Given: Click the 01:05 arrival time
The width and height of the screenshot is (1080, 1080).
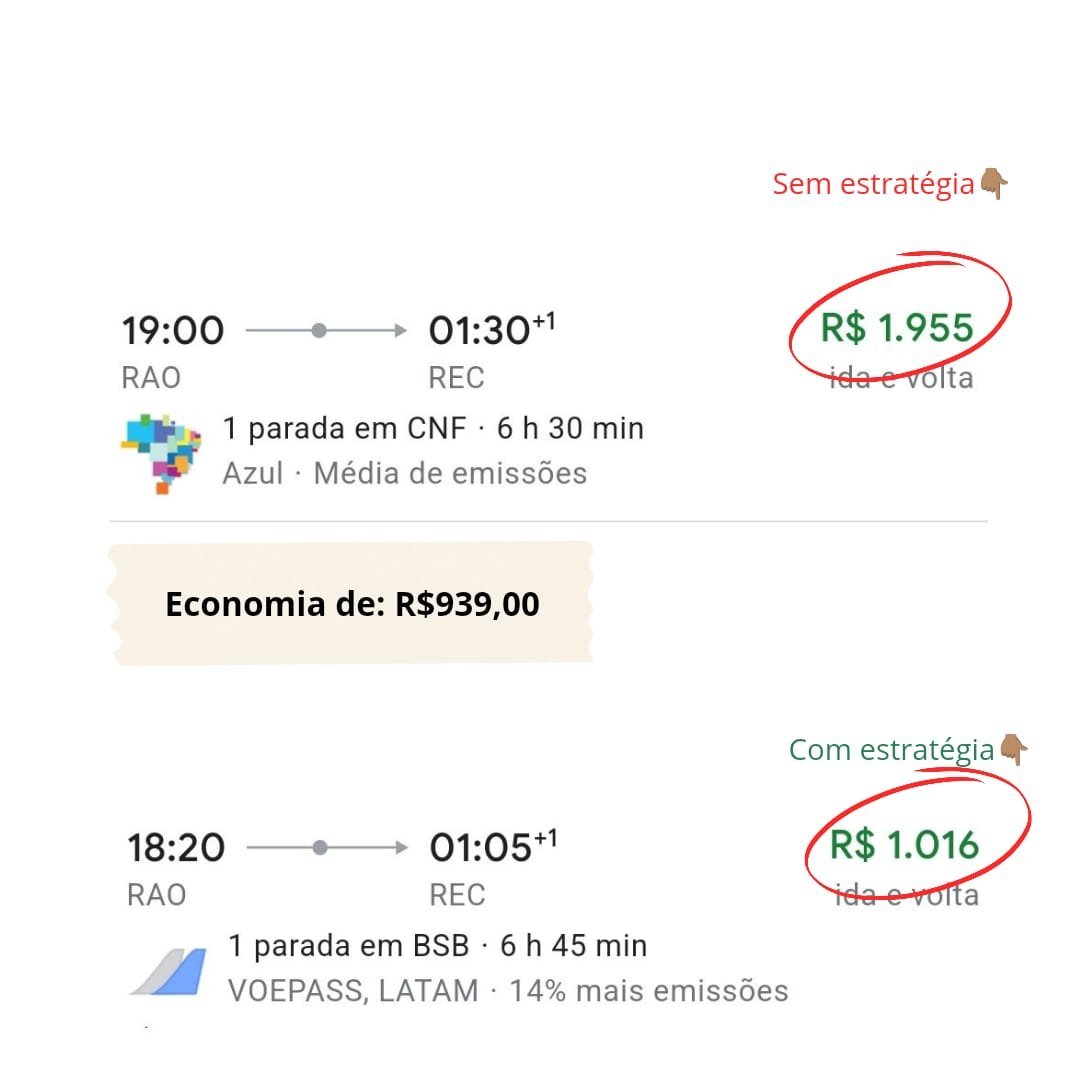Looking at the screenshot, I should (x=481, y=848).
